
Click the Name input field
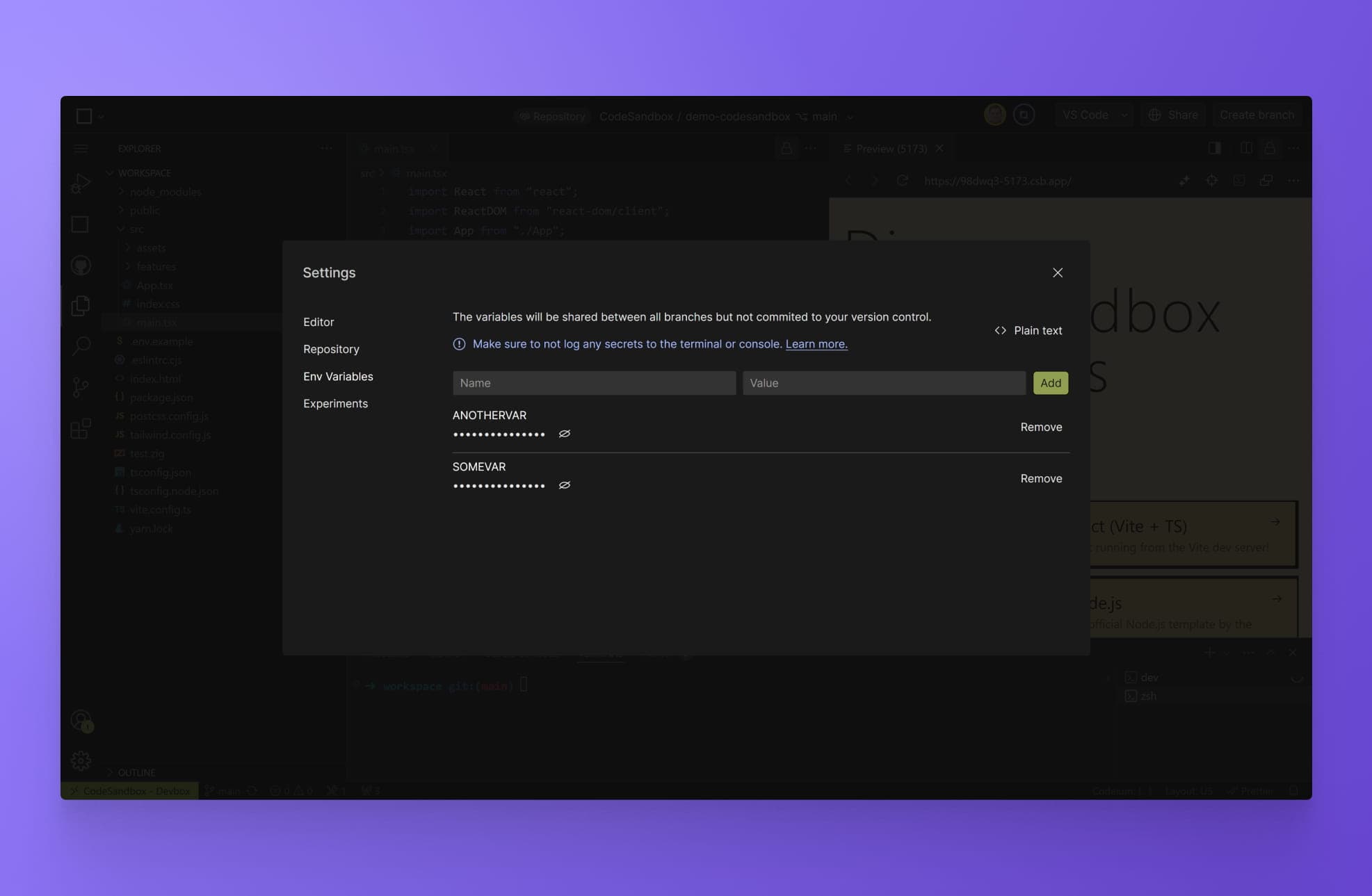pyautogui.click(x=593, y=382)
